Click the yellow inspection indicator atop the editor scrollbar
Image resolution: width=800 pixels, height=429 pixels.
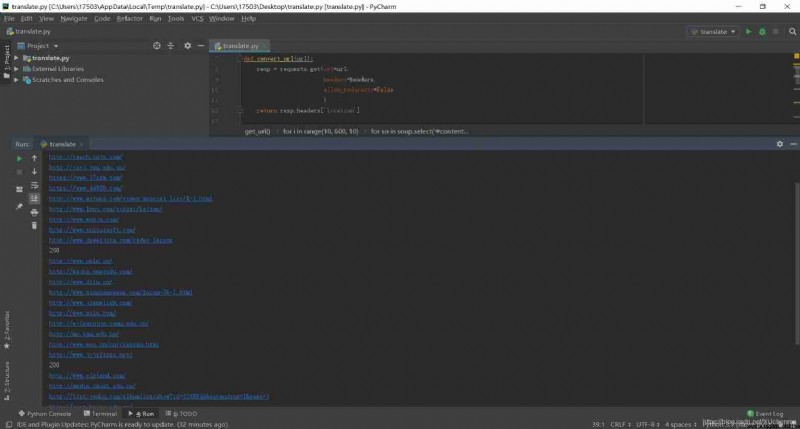coord(796,56)
